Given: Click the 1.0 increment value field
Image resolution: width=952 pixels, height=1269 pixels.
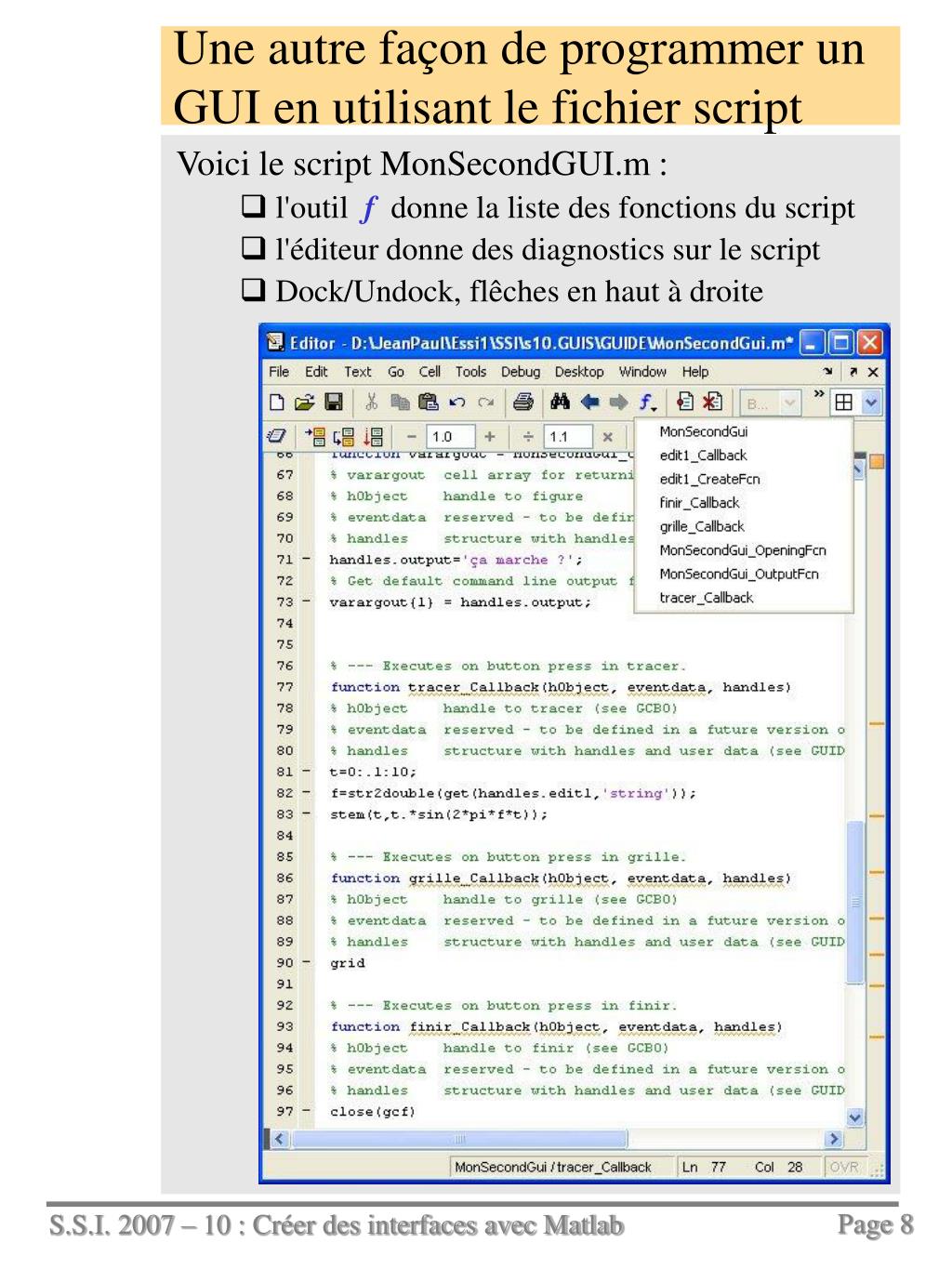Looking at the screenshot, I should 451,436.
